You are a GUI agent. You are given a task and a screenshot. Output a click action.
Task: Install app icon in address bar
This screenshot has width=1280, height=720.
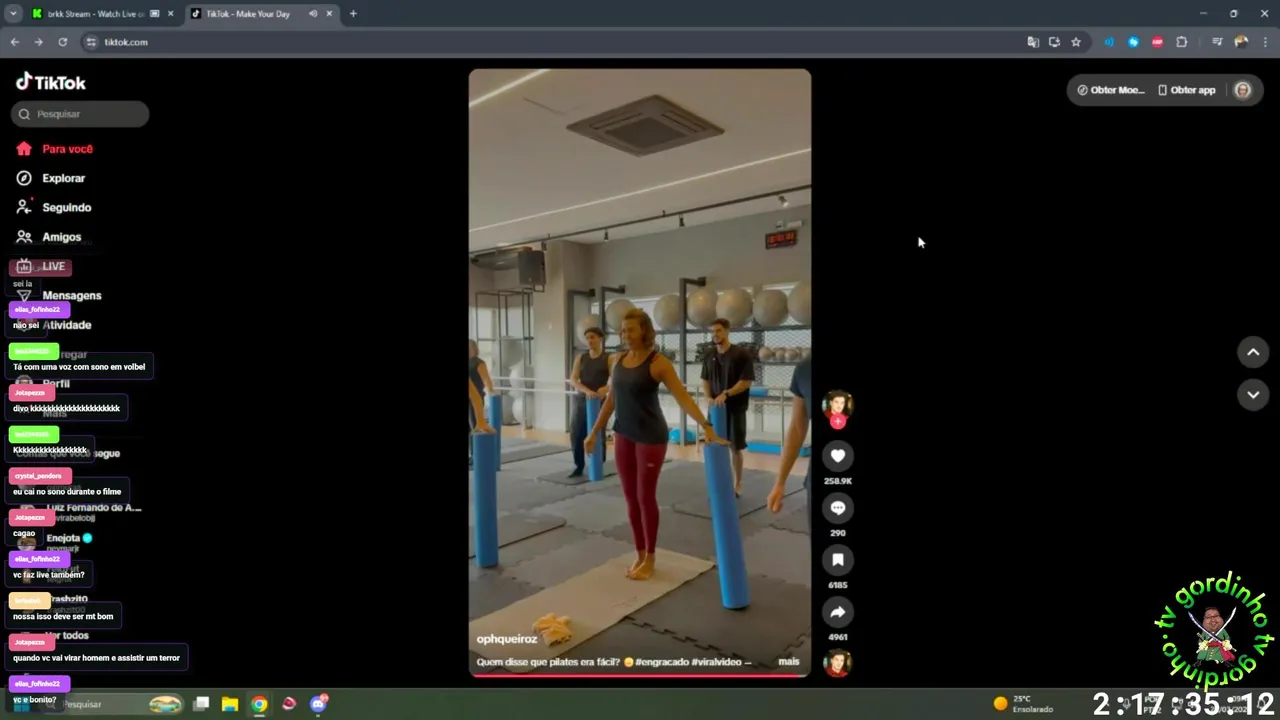pos(1054,42)
